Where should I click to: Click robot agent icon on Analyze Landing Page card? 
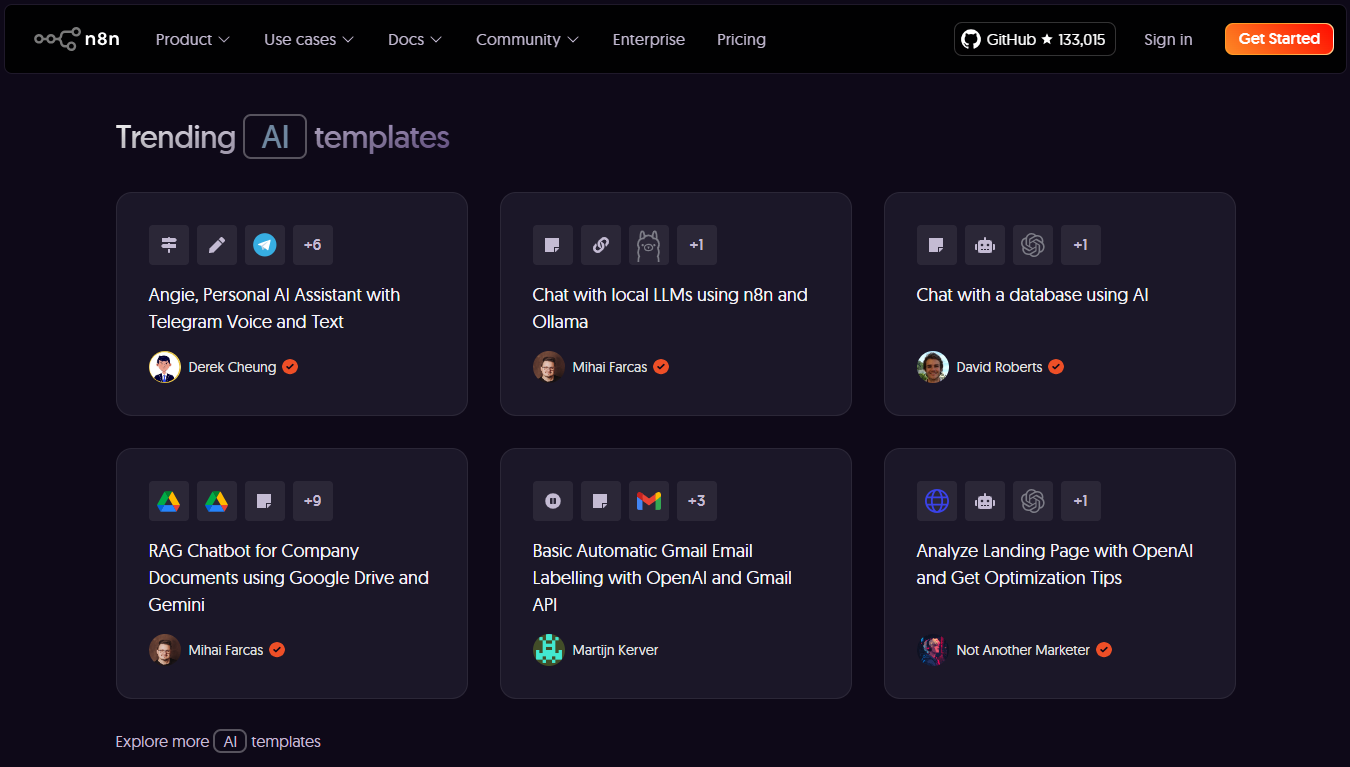coord(985,501)
